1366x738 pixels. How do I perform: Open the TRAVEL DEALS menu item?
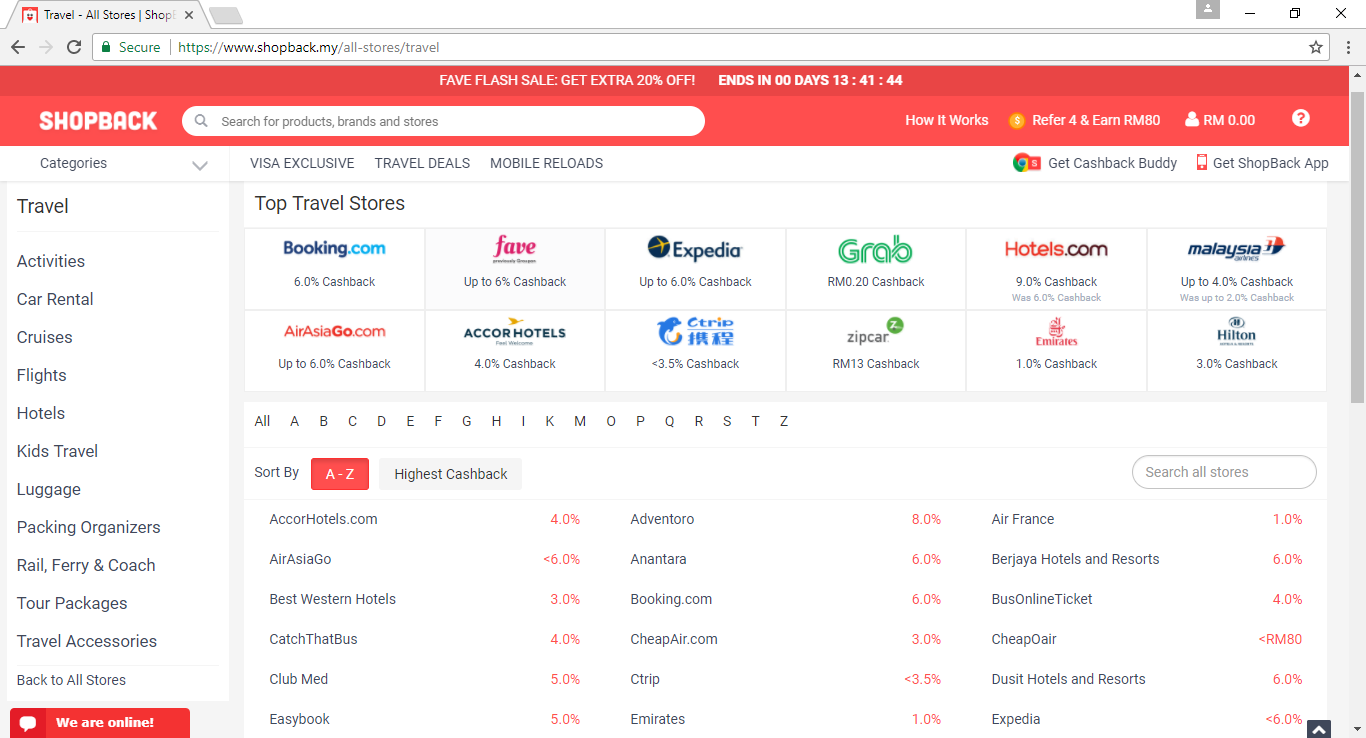tap(422, 163)
